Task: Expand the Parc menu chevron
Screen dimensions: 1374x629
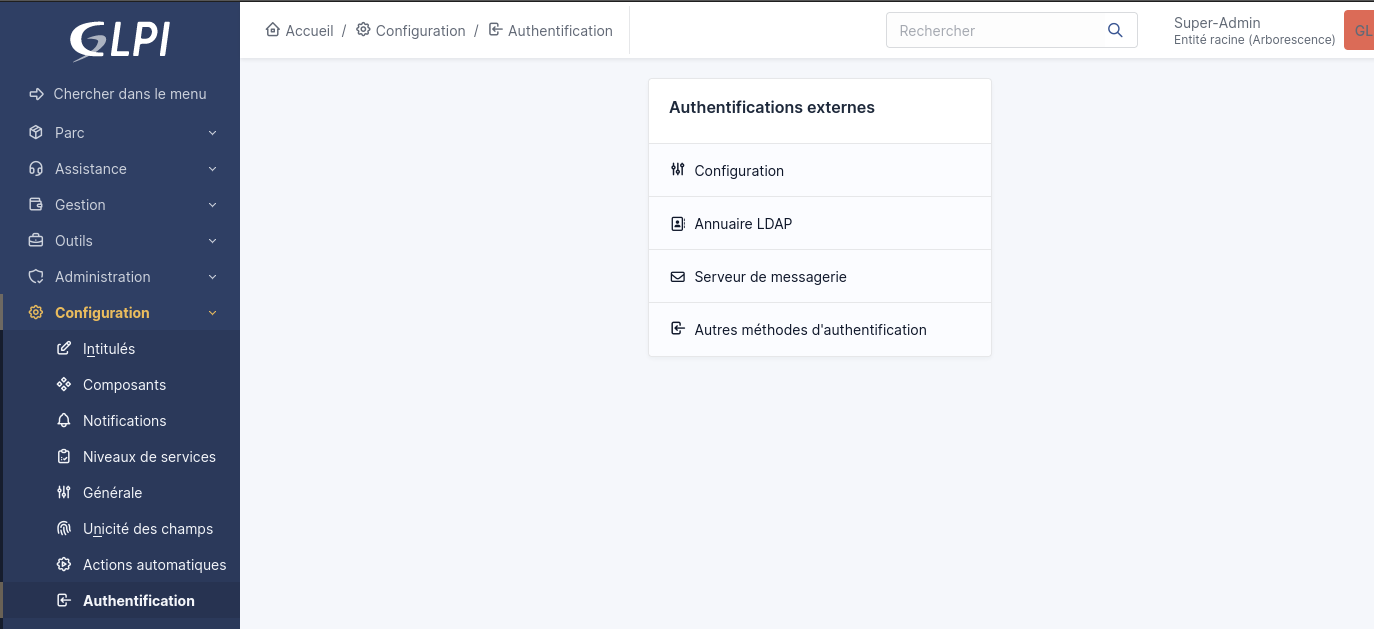Action: click(x=212, y=133)
